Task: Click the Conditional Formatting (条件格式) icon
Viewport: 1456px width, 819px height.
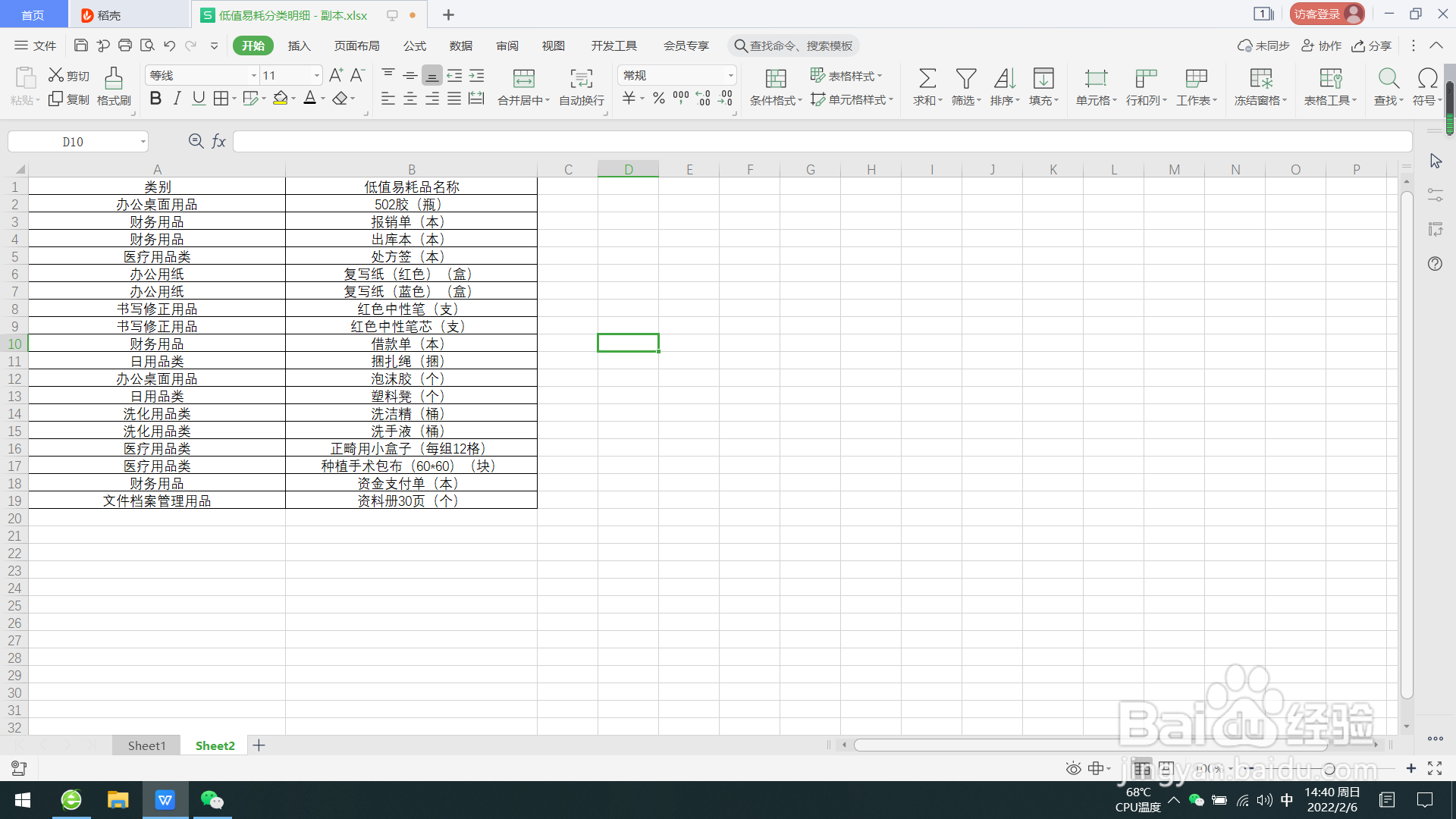Action: click(775, 78)
